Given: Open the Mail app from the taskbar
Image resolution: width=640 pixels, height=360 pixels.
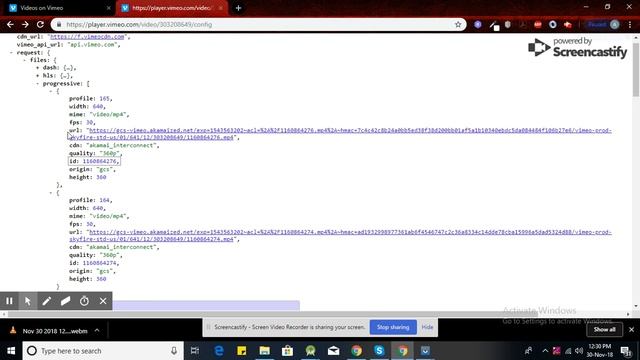Looking at the screenshot, I should click(333, 351).
